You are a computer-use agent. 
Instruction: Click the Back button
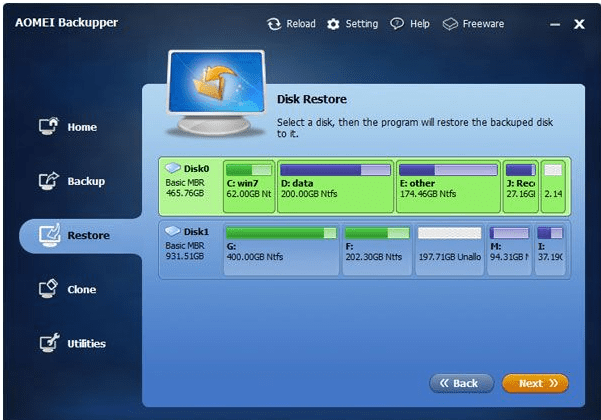461,383
